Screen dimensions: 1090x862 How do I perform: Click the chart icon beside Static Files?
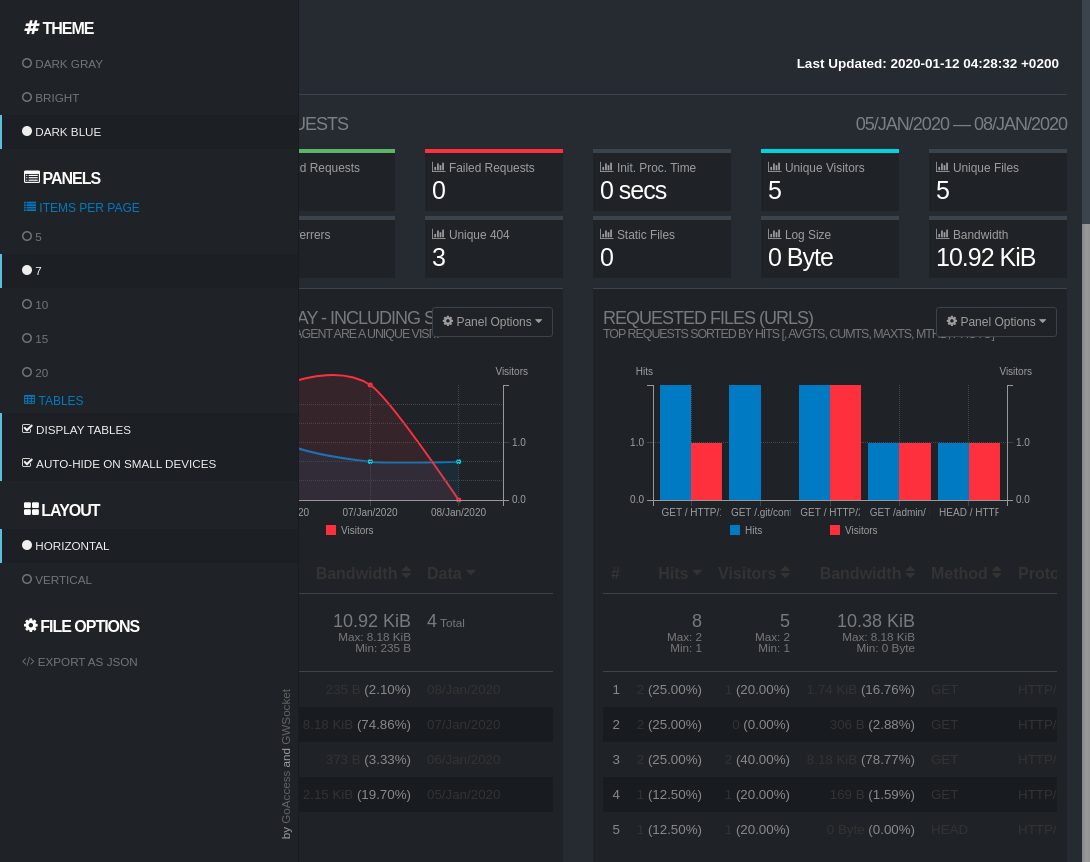(x=606, y=235)
